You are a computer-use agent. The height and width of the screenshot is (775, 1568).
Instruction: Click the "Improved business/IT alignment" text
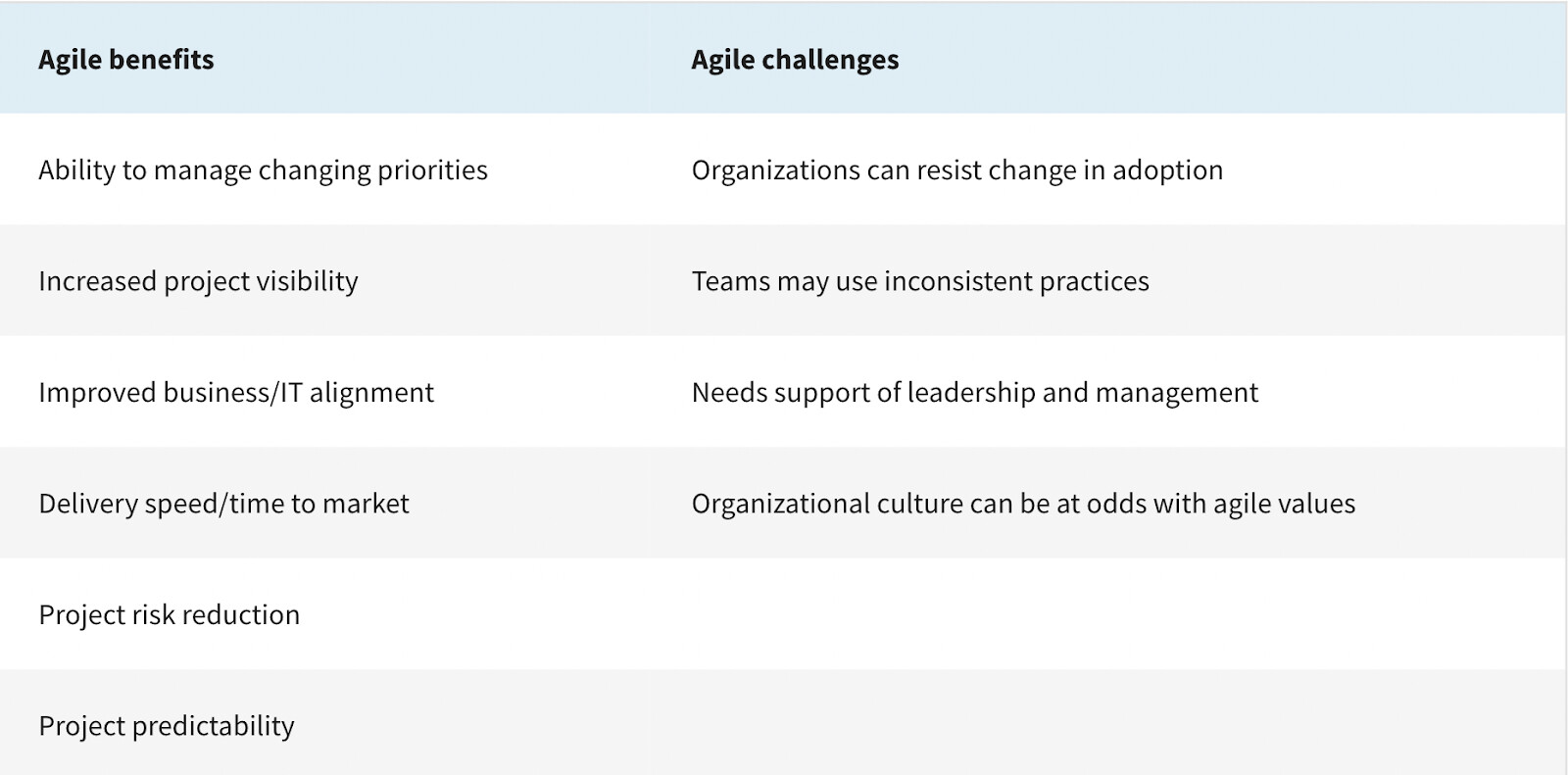click(x=235, y=393)
